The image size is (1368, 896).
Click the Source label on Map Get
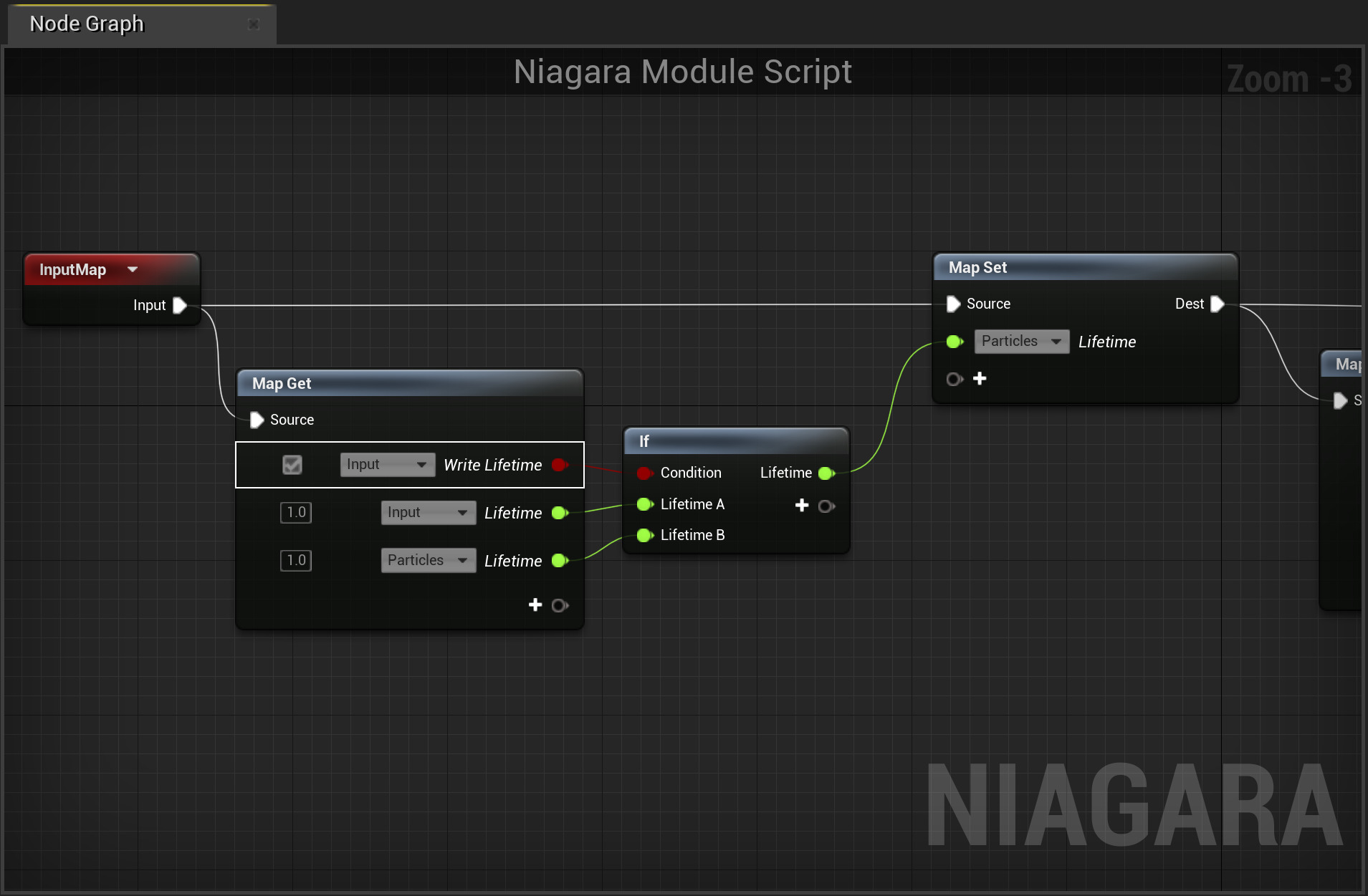click(x=292, y=420)
